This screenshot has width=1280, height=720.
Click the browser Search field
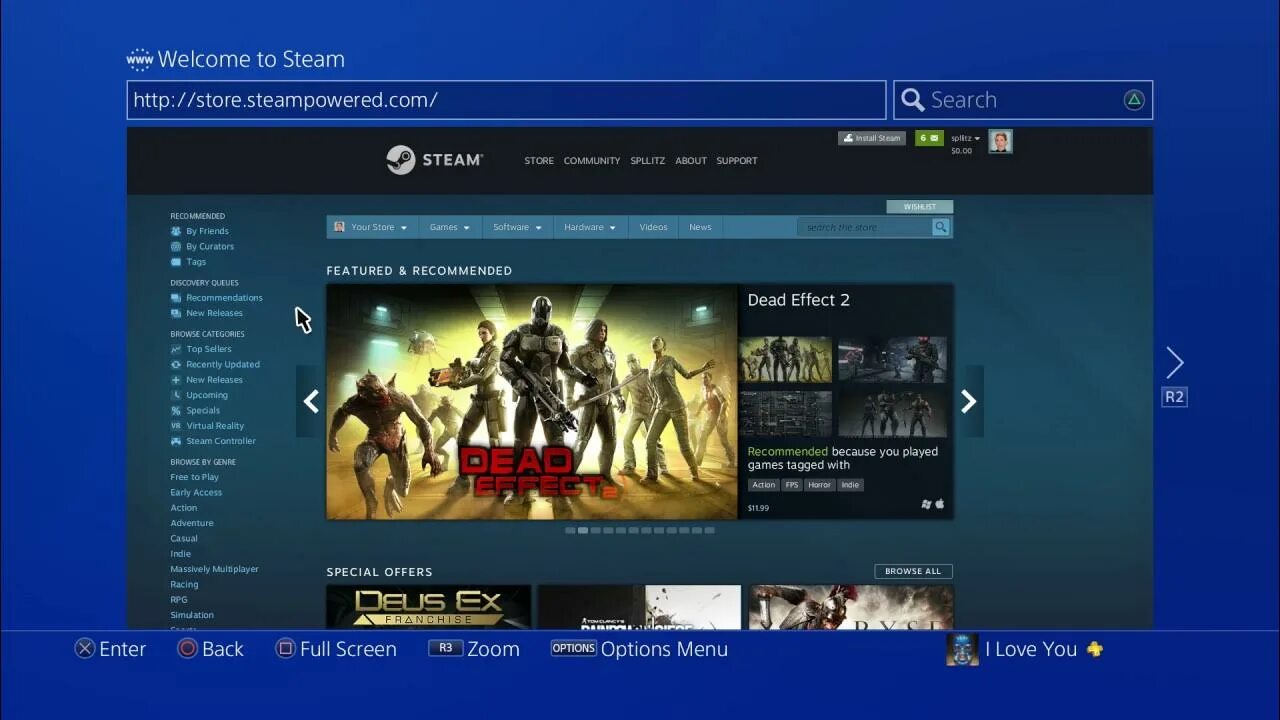[1023, 100]
